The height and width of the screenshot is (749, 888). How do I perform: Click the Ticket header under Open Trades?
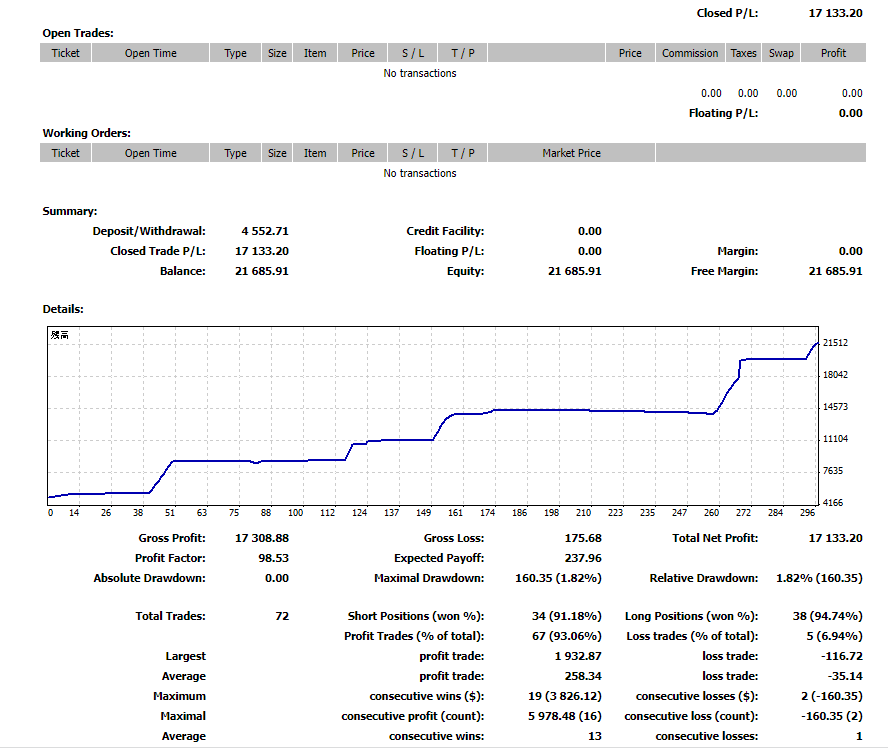click(65, 53)
